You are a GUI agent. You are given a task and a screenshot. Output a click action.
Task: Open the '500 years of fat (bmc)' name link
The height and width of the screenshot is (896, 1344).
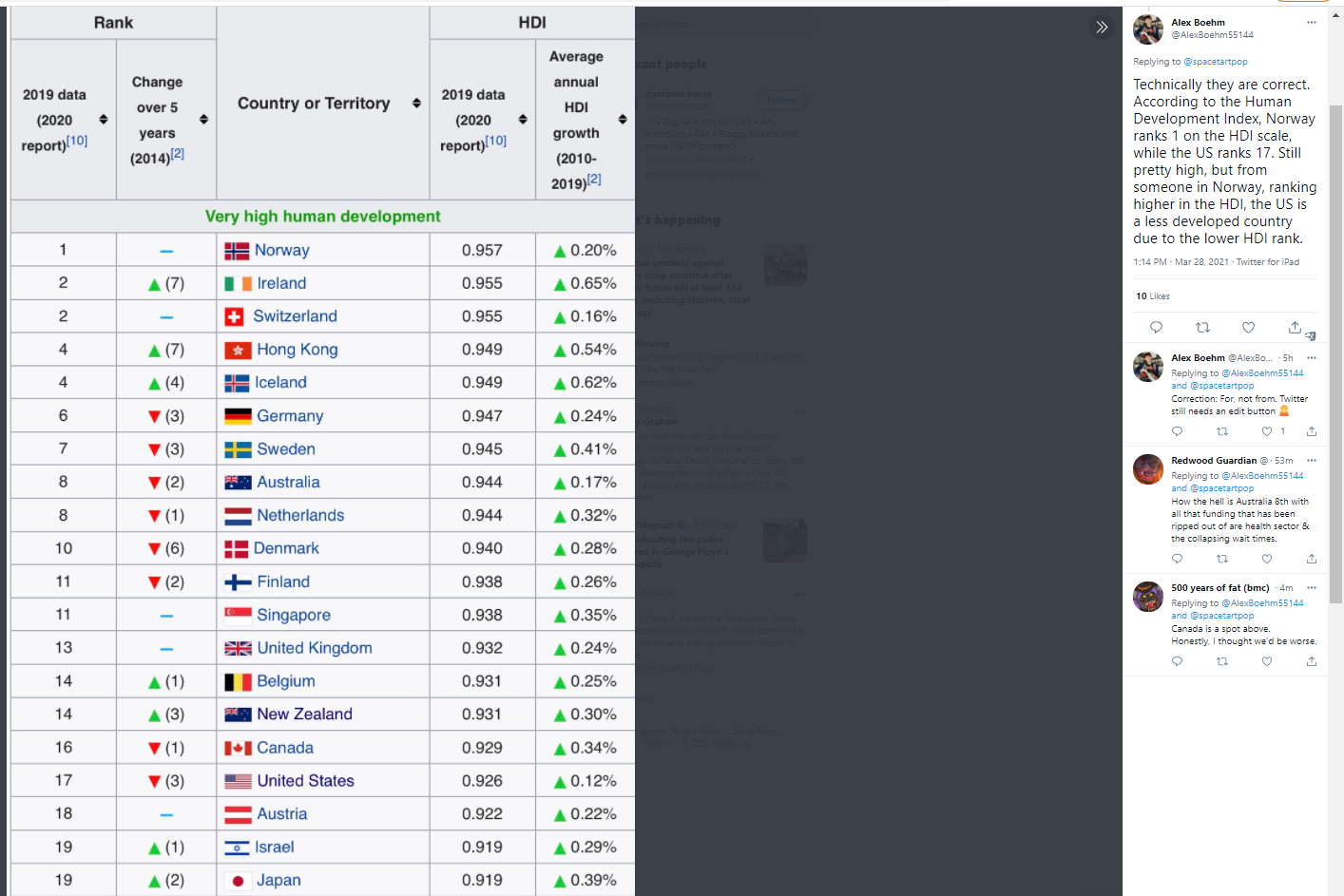coord(1220,588)
